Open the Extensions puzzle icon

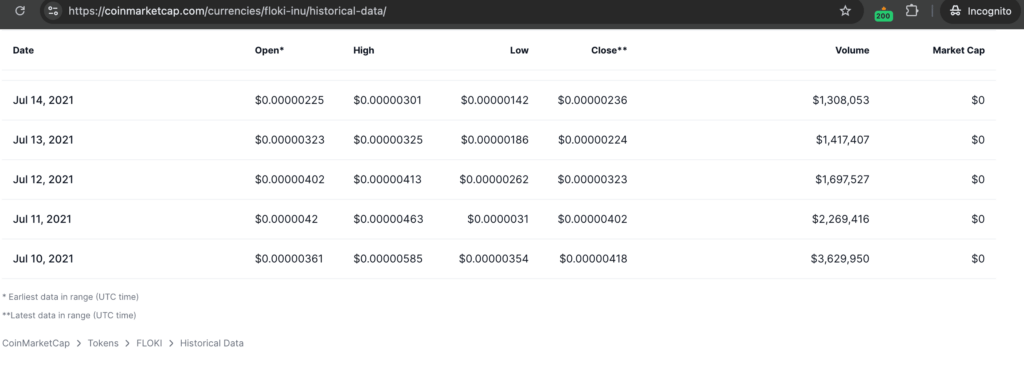[x=912, y=11]
